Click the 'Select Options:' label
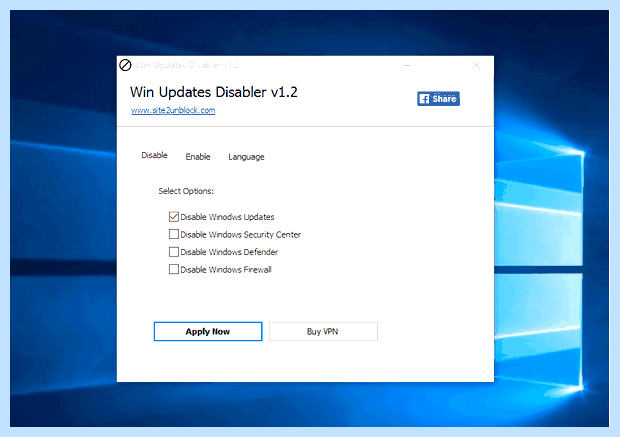Viewport: 620px width, 437px height. tap(186, 191)
